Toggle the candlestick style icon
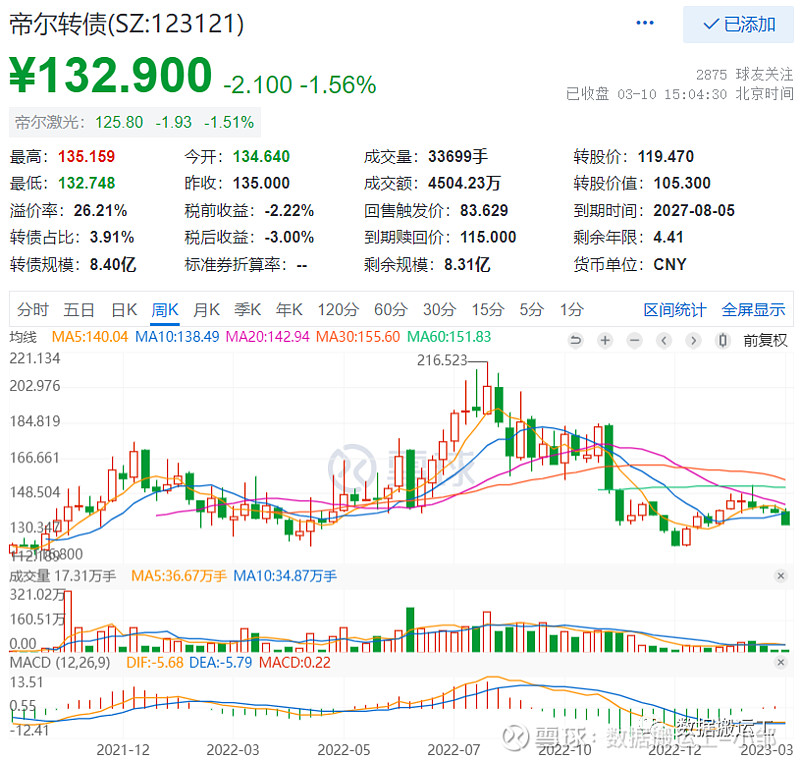 click(x=723, y=340)
